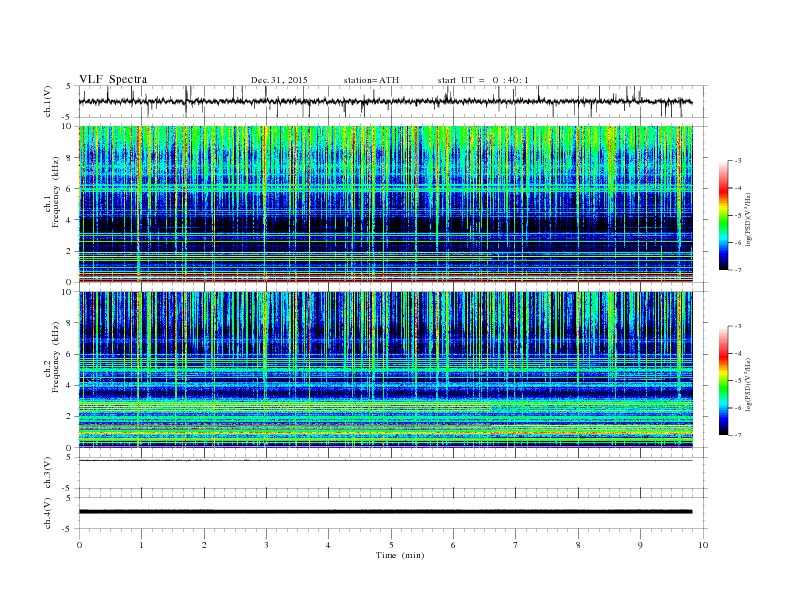The height and width of the screenshot is (612, 792).
Task: Click time axis tick label "5"
Action: click(x=391, y=545)
